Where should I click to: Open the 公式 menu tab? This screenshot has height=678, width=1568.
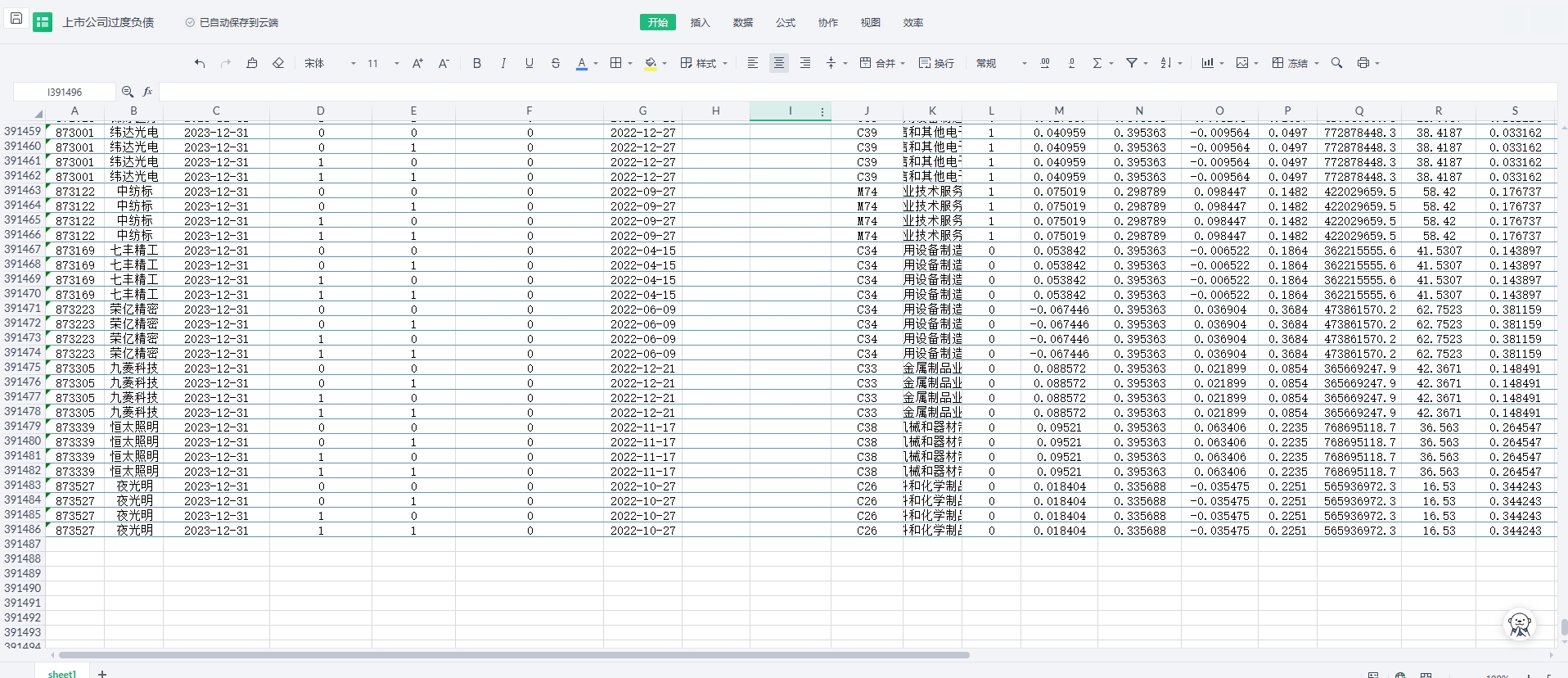pyautogui.click(x=786, y=22)
